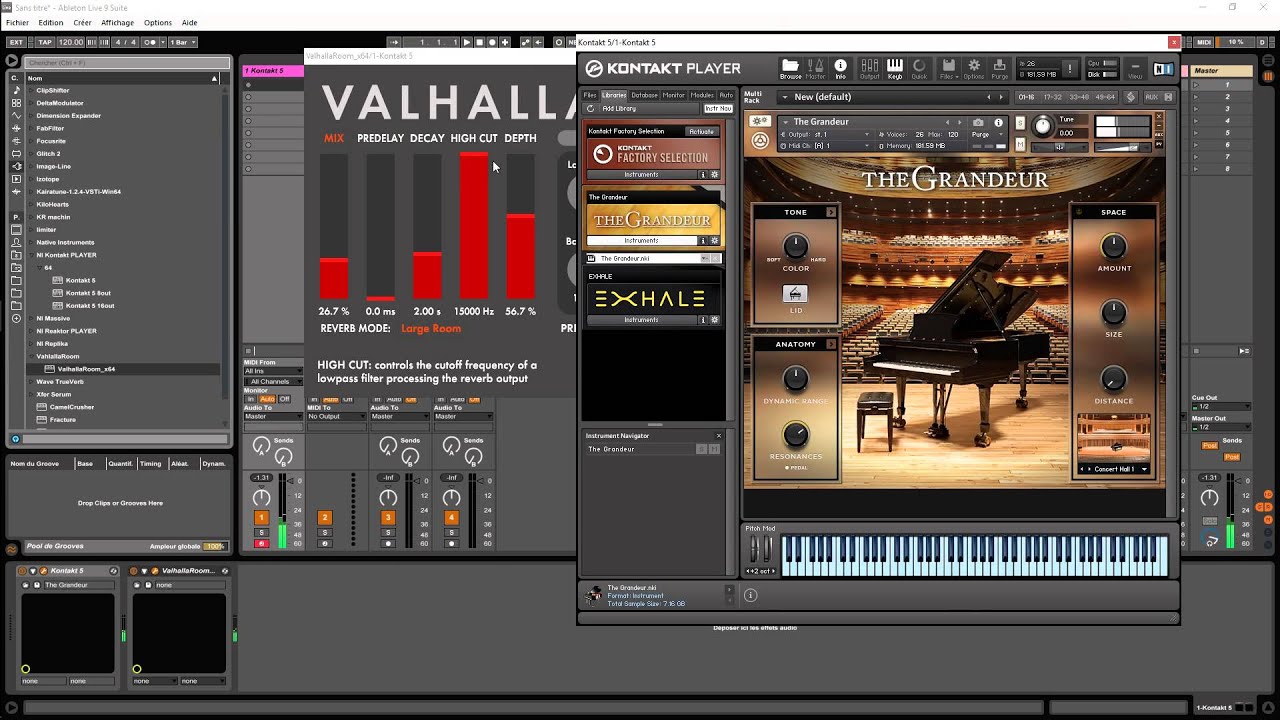The height and width of the screenshot is (720, 1280).
Task: Open Factory Selection library info icon
Action: point(702,174)
